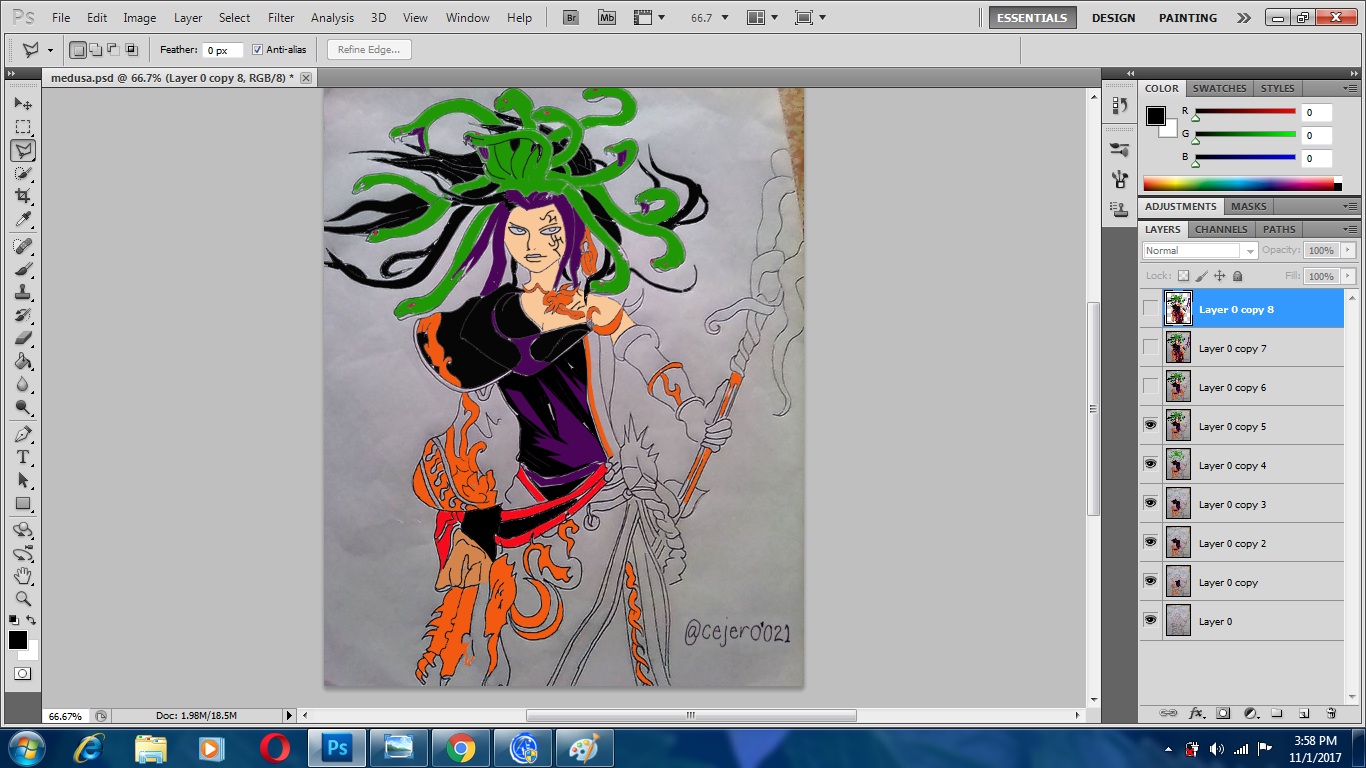Swap foreground and background colors
This screenshot has width=1366, height=768.
tap(32, 620)
